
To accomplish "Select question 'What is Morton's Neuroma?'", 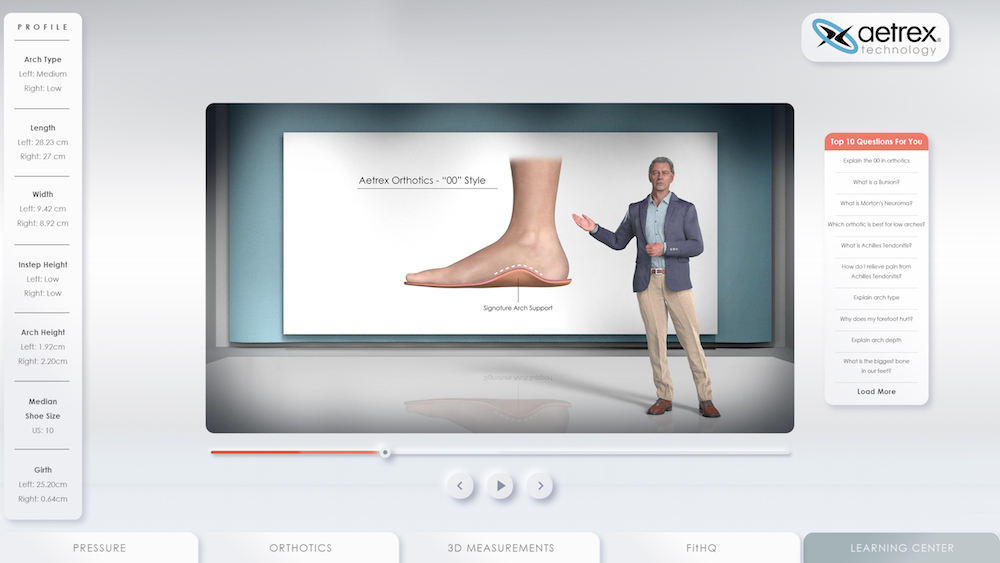I will [x=876, y=203].
